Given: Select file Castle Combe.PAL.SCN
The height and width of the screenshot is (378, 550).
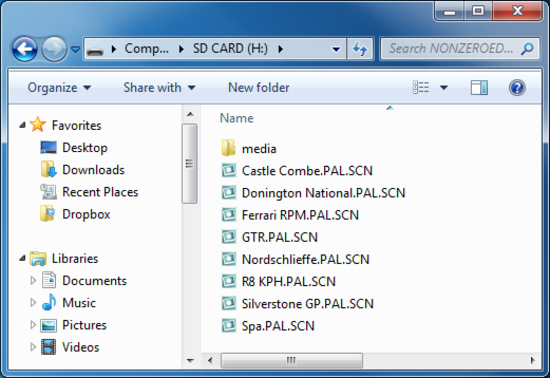Looking at the screenshot, I should point(307,171).
